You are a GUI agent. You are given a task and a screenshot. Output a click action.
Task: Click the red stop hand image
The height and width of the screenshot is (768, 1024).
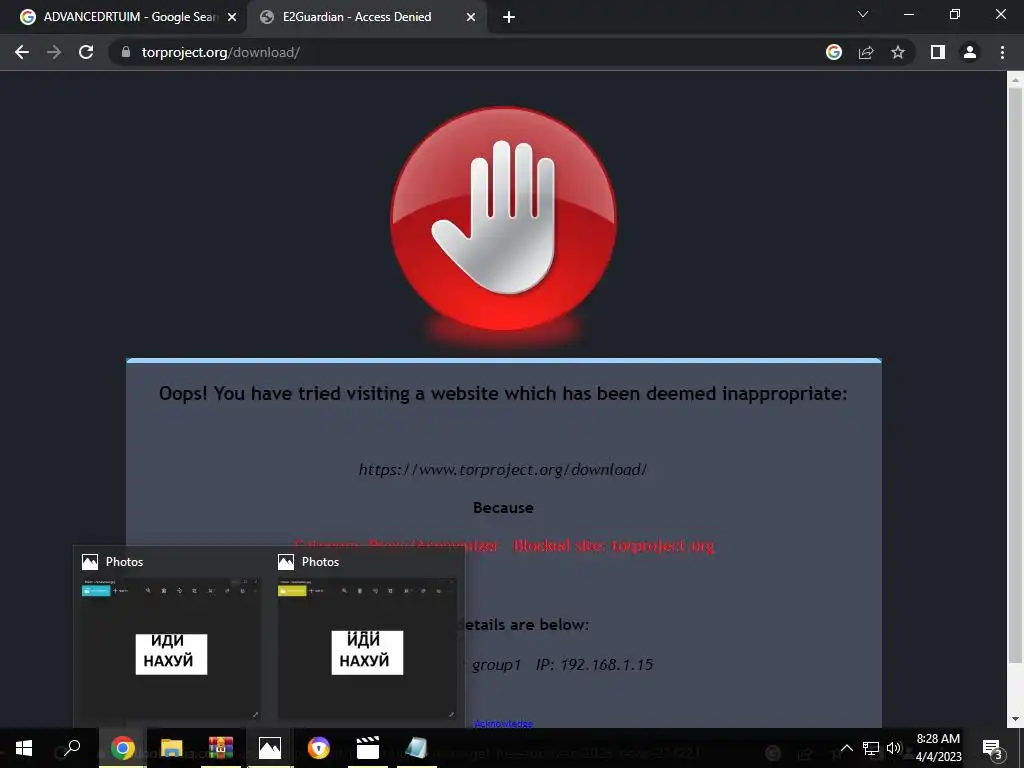coord(504,219)
